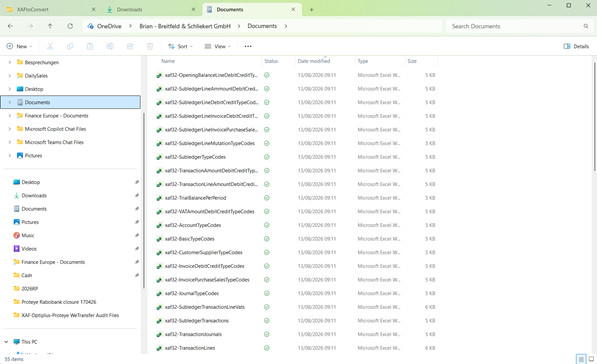The width and height of the screenshot is (597, 364).
Task: Click the Cut toolbar icon
Action: [x=50, y=46]
